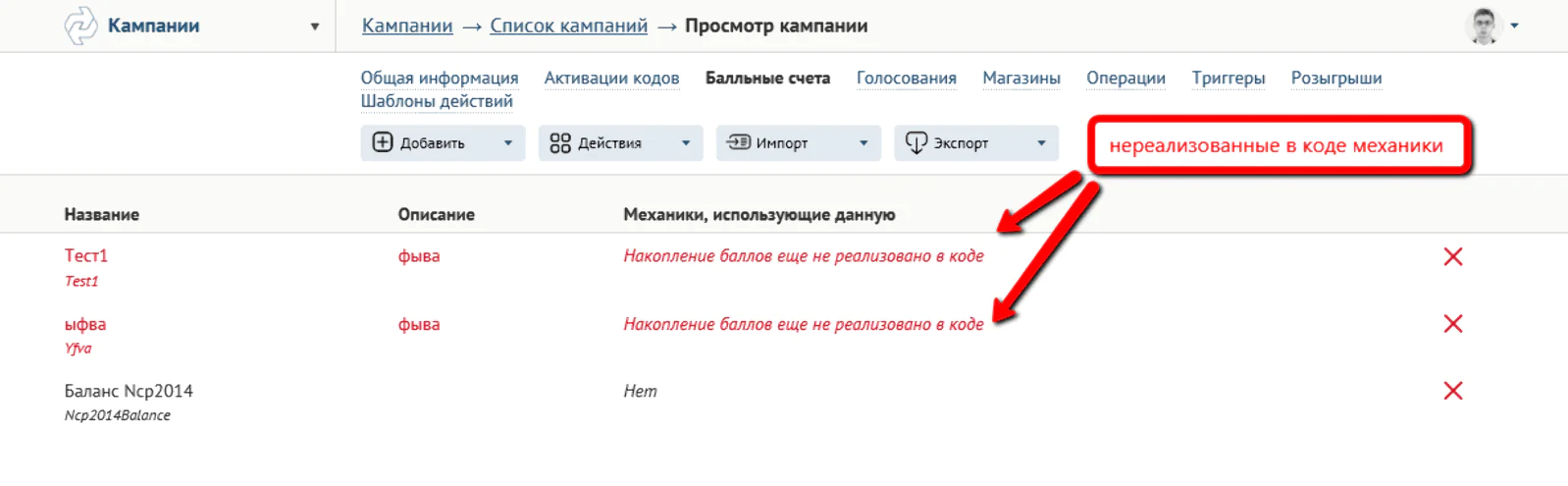1568x486 pixels.
Task: Click the Импорт icon
Action: coord(738,142)
